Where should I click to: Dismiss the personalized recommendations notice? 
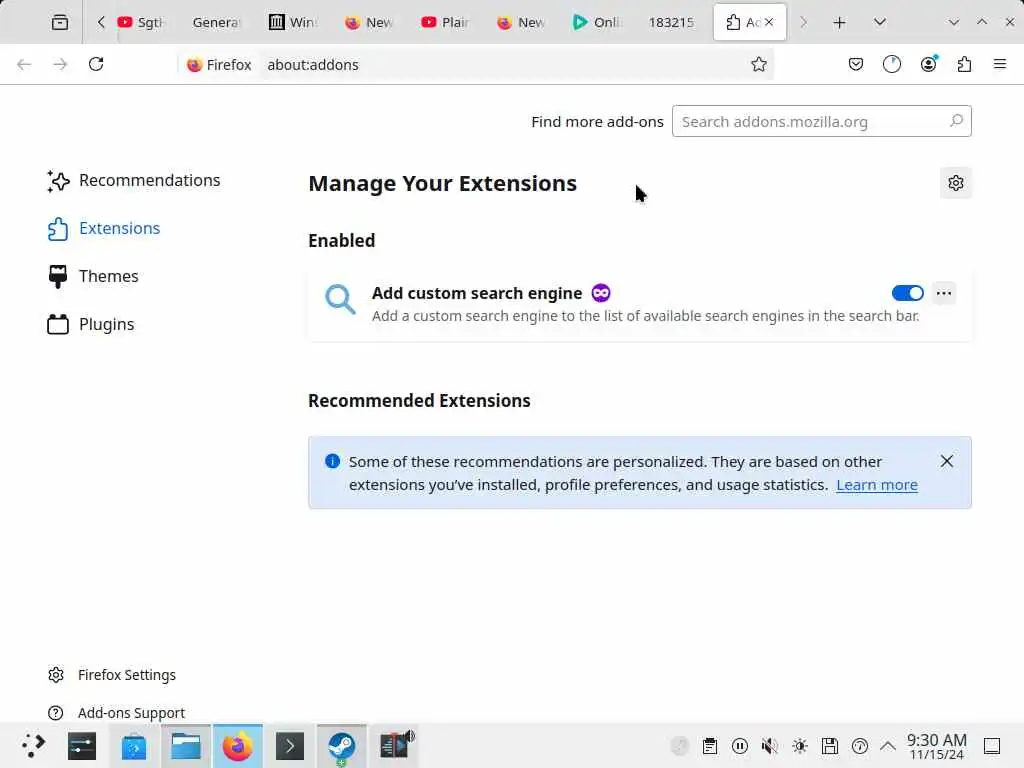point(946,462)
